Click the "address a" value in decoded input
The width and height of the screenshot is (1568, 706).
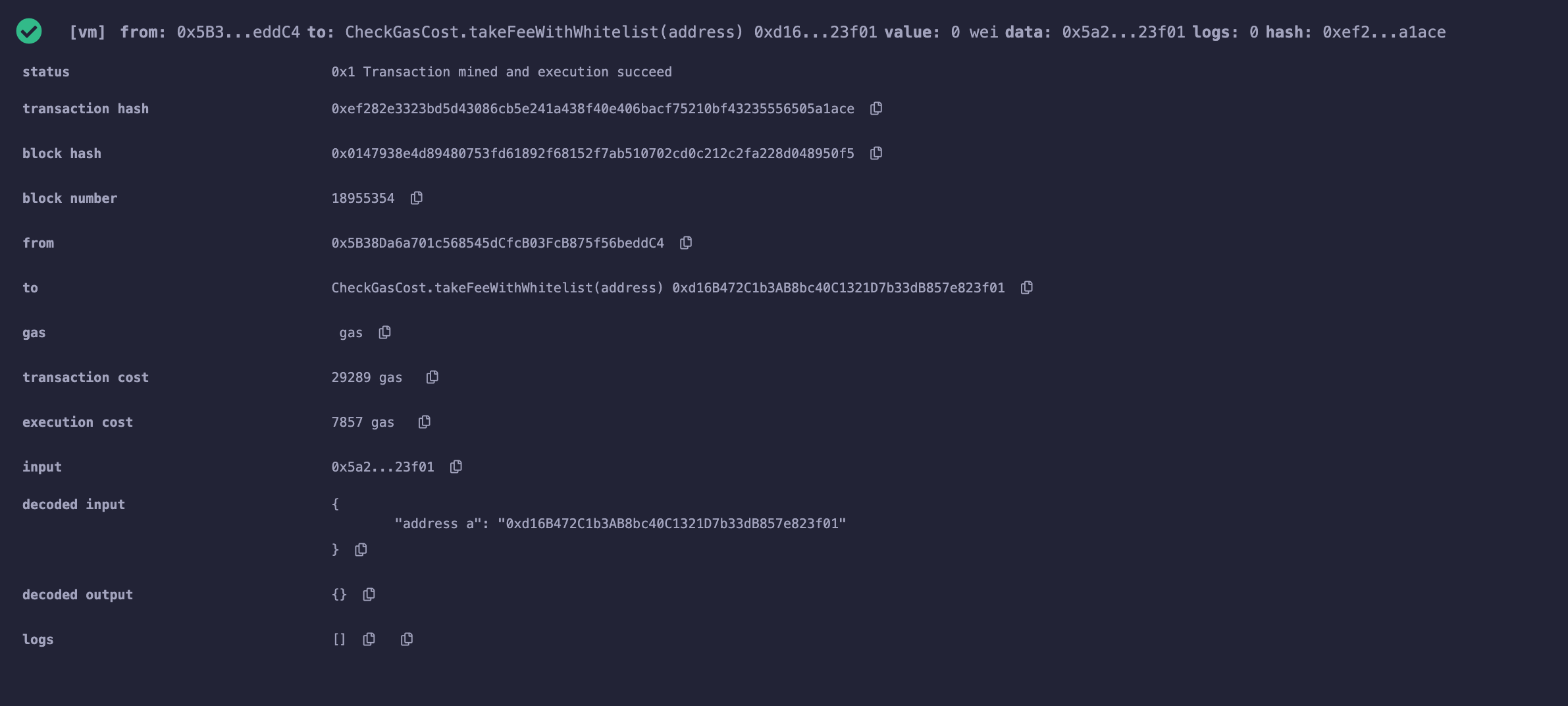click(x=671, y=524)
